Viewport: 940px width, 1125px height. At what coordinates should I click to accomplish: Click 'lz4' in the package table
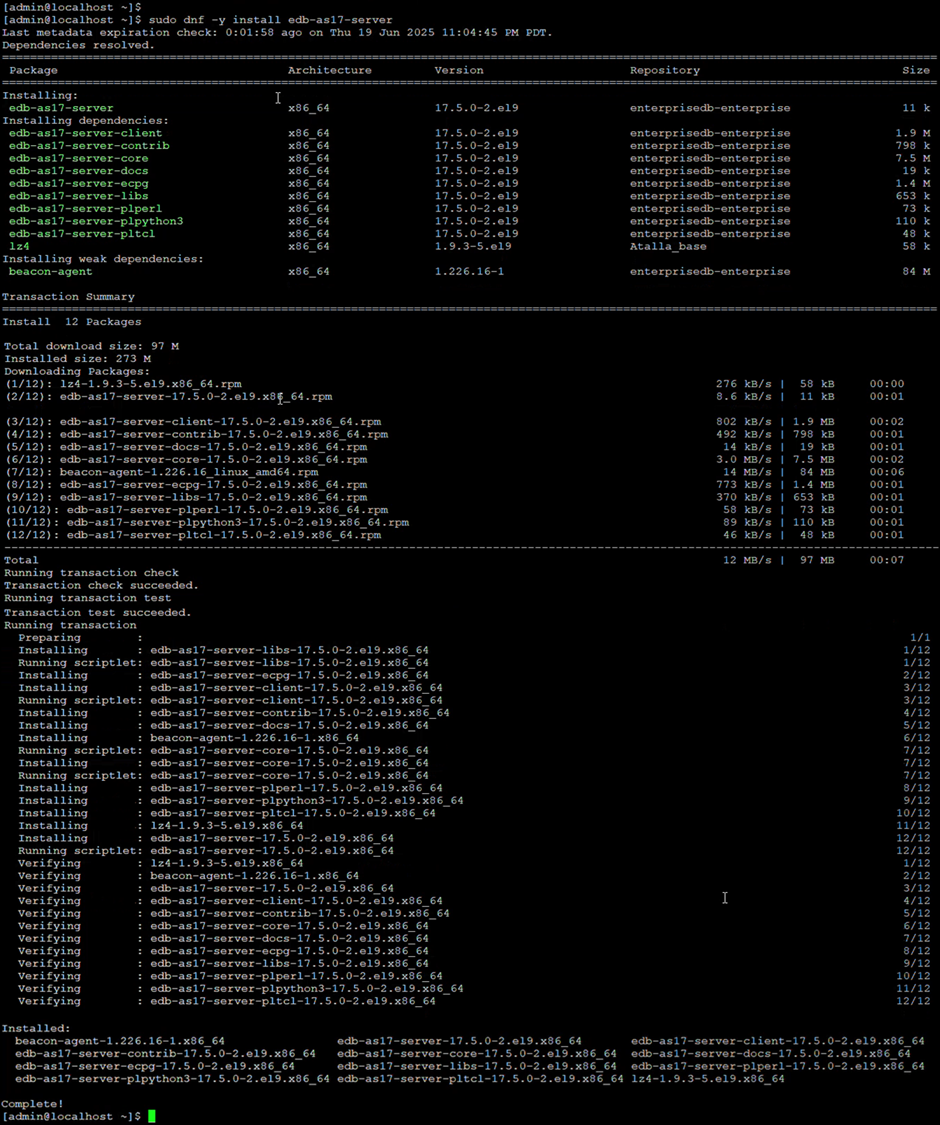[x=19, y=246]
